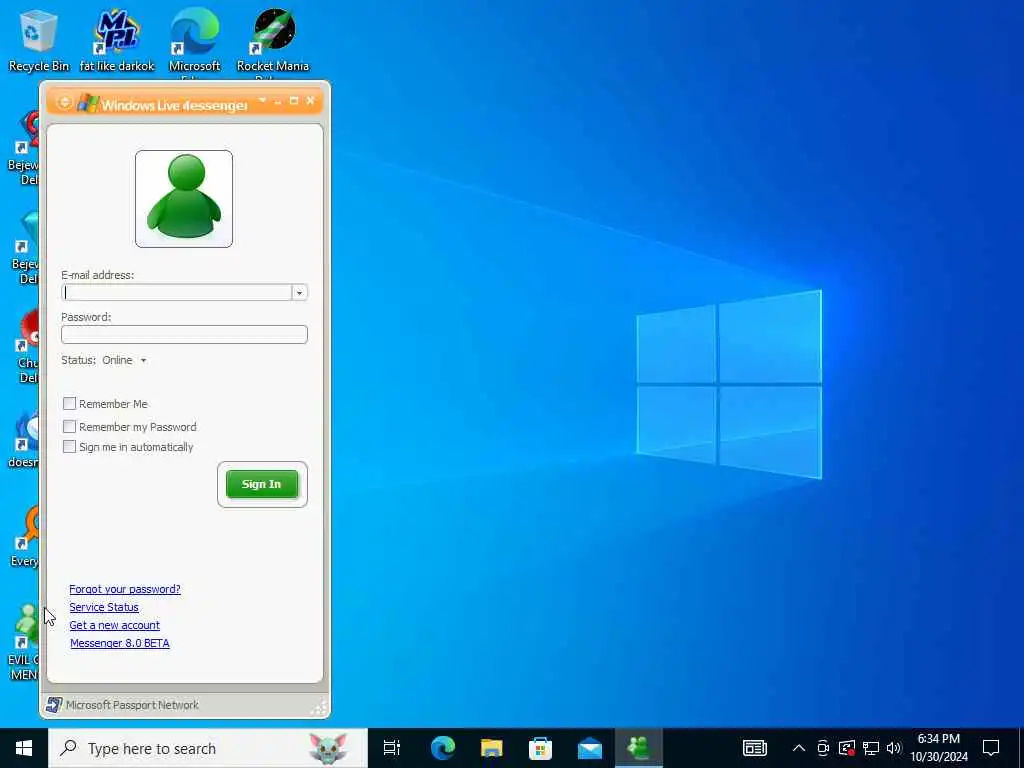The width and height of the screenshot is (1024, 768).
Task: Click Messenger taskbar button
Action: [x=639, y=748]
